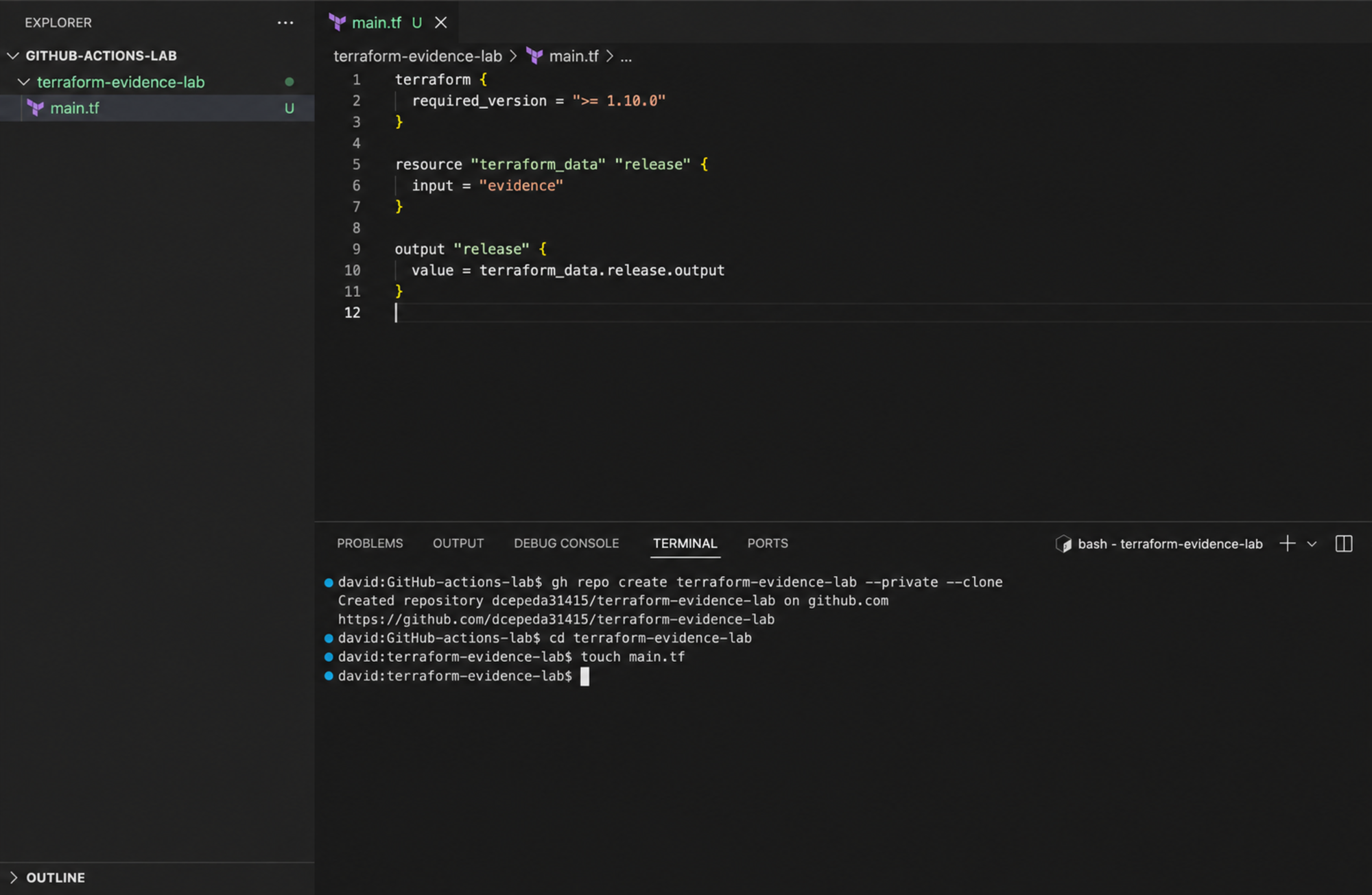Collapse the terraform-evidence-lab folder chevron
This screenshot has height=895, width=1372.
pos(24,82)
